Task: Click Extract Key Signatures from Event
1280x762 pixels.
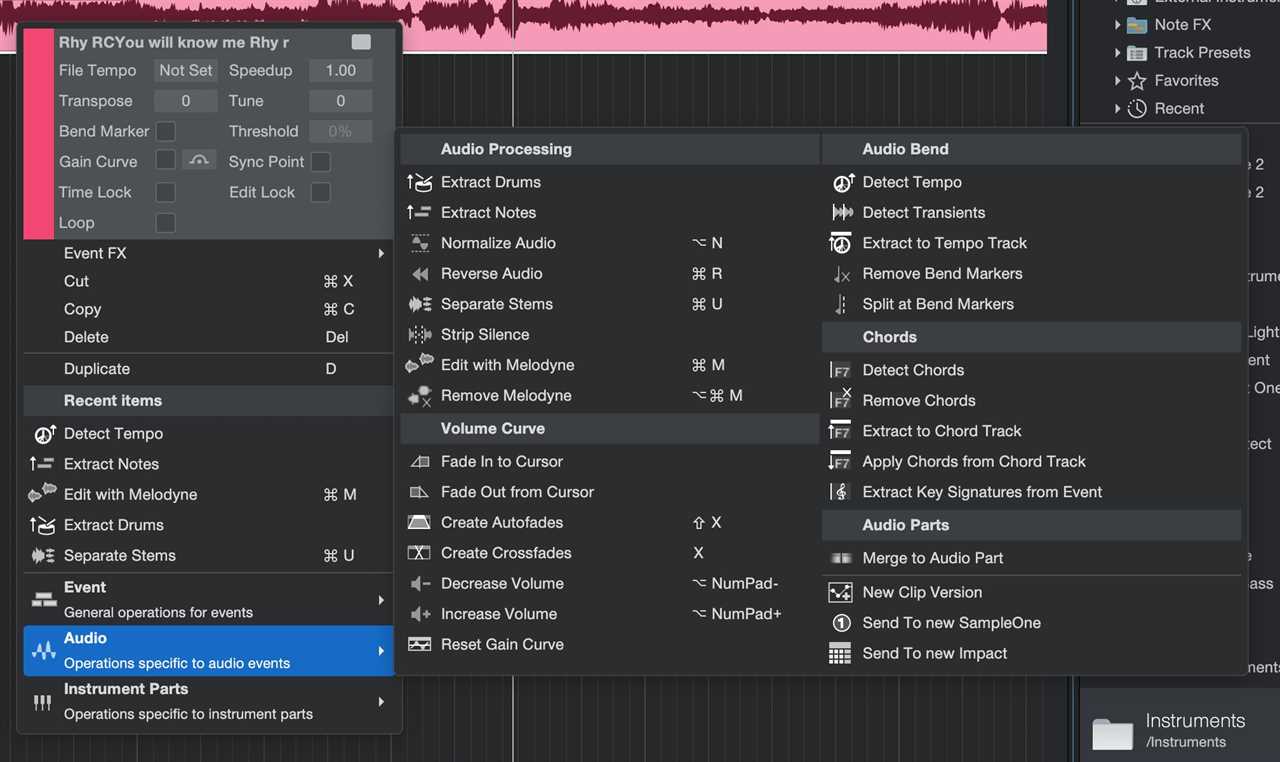Action: pos(981,492)
